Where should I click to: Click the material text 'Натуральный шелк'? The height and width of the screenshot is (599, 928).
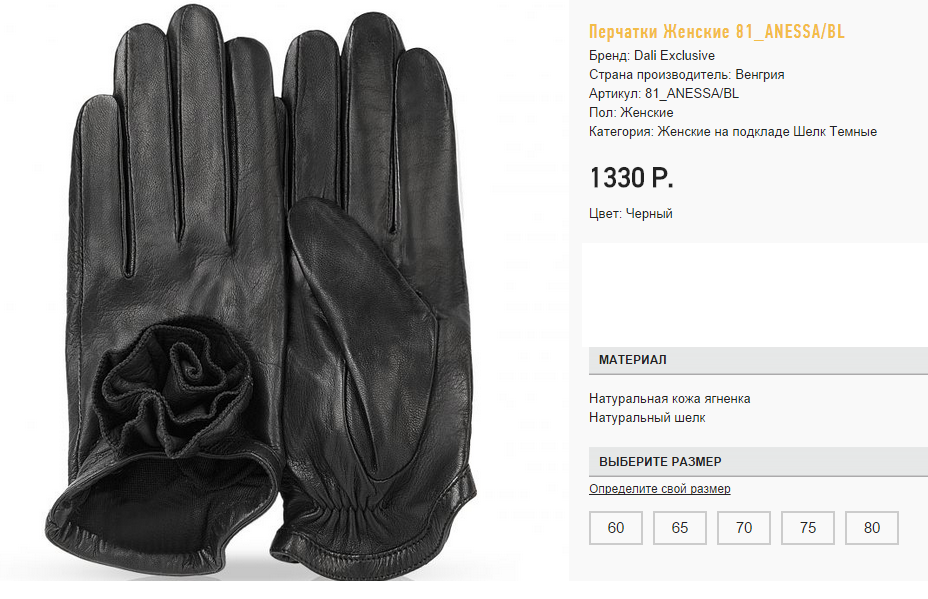point(647,418)
